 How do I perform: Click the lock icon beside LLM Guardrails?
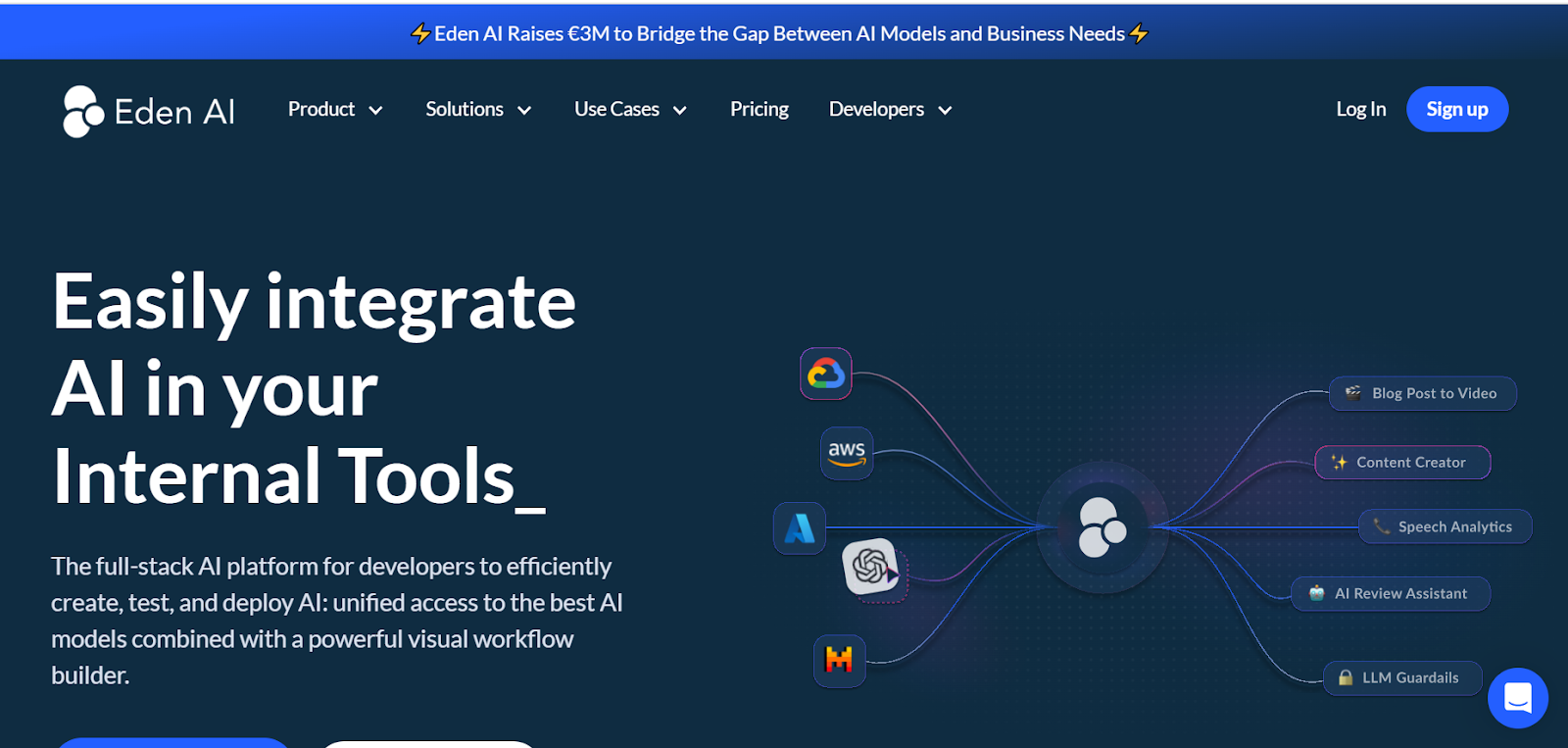[1346, 677]
